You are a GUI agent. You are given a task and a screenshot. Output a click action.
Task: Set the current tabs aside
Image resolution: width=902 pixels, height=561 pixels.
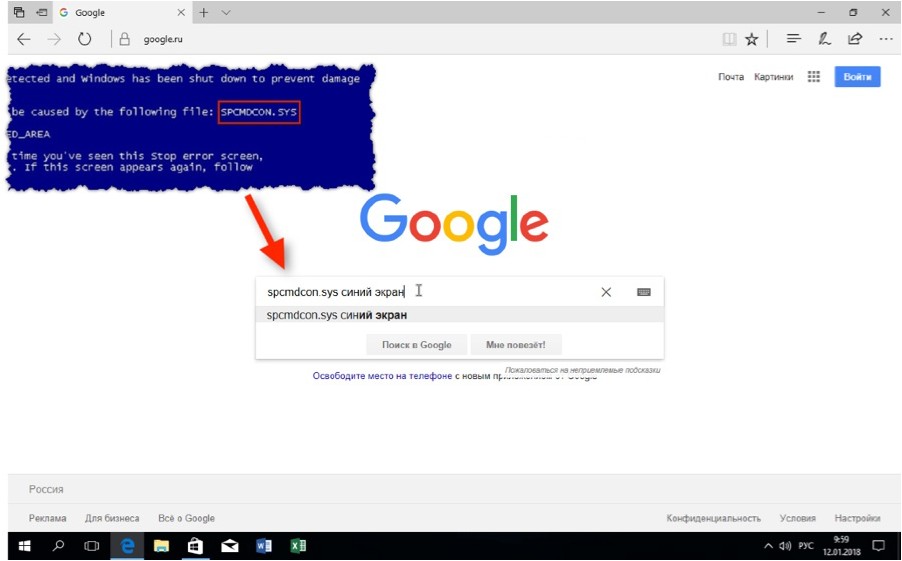(41, 12)
